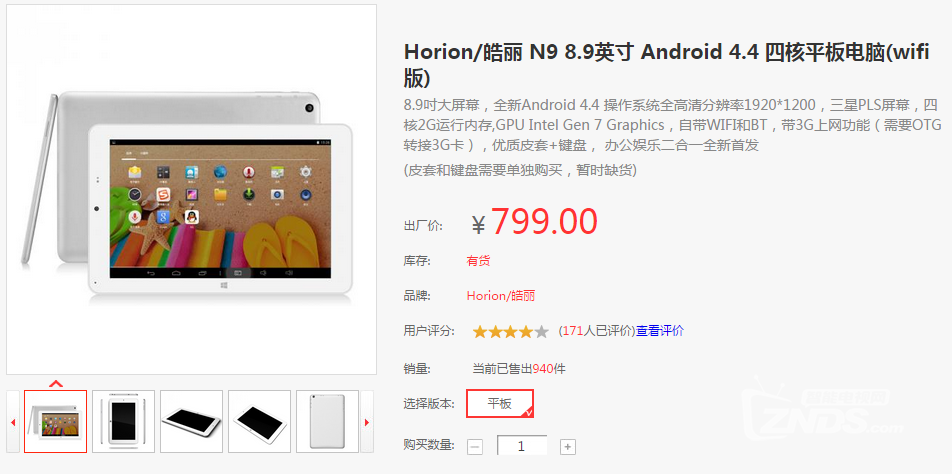Click the five-star user rating stars
This screenshot has height=474, width=952.
[511, 331]
